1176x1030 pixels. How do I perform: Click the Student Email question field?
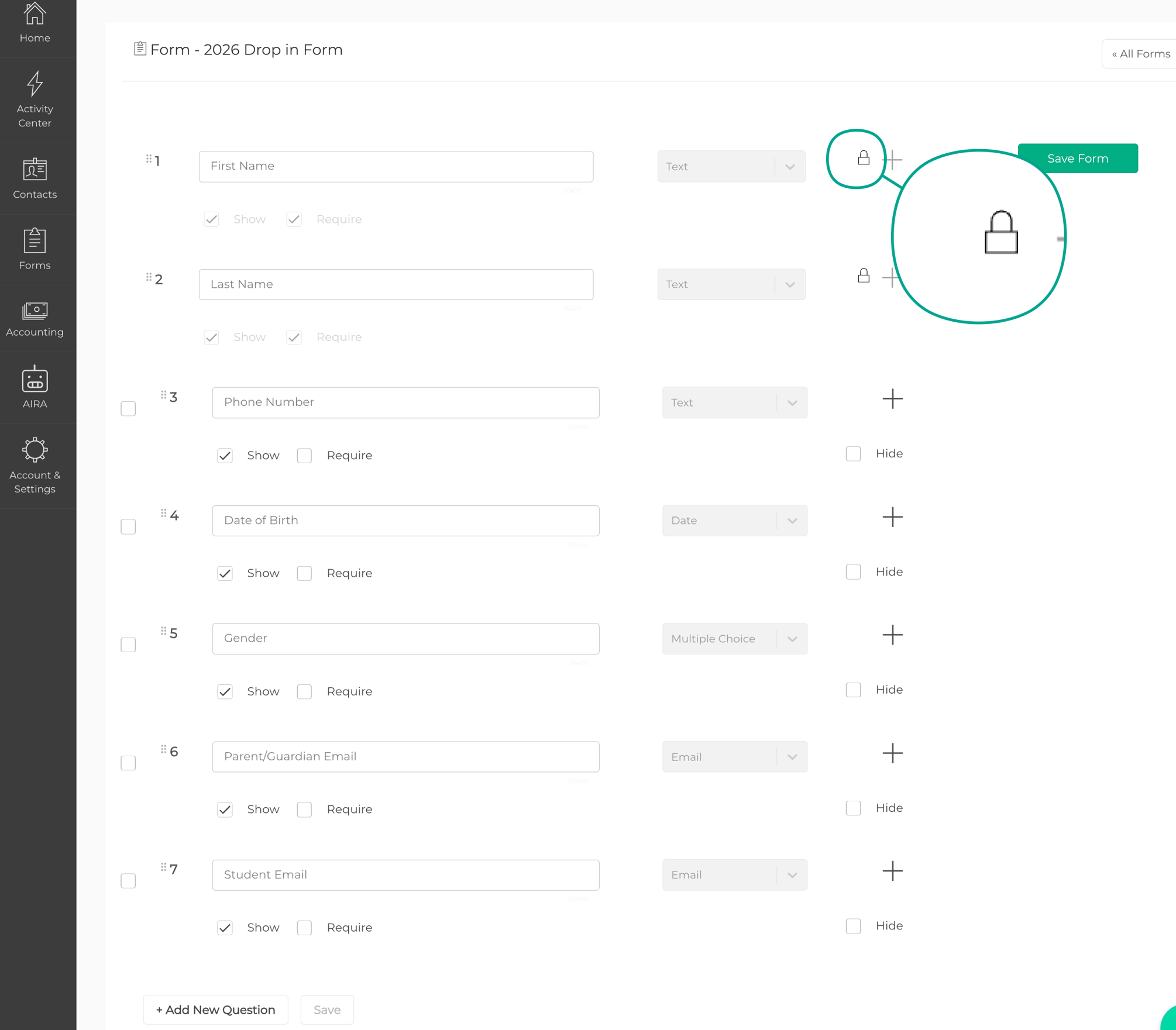(x=405, y=875)
